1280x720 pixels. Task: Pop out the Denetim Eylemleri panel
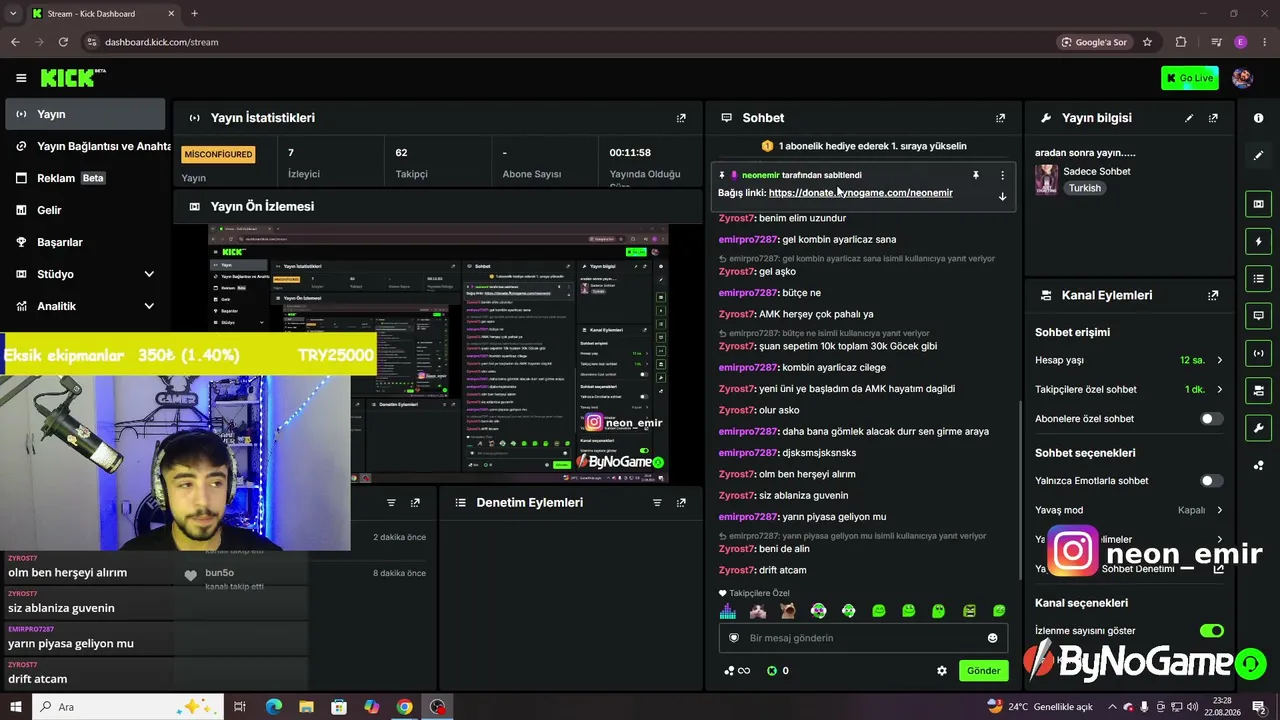681,502
